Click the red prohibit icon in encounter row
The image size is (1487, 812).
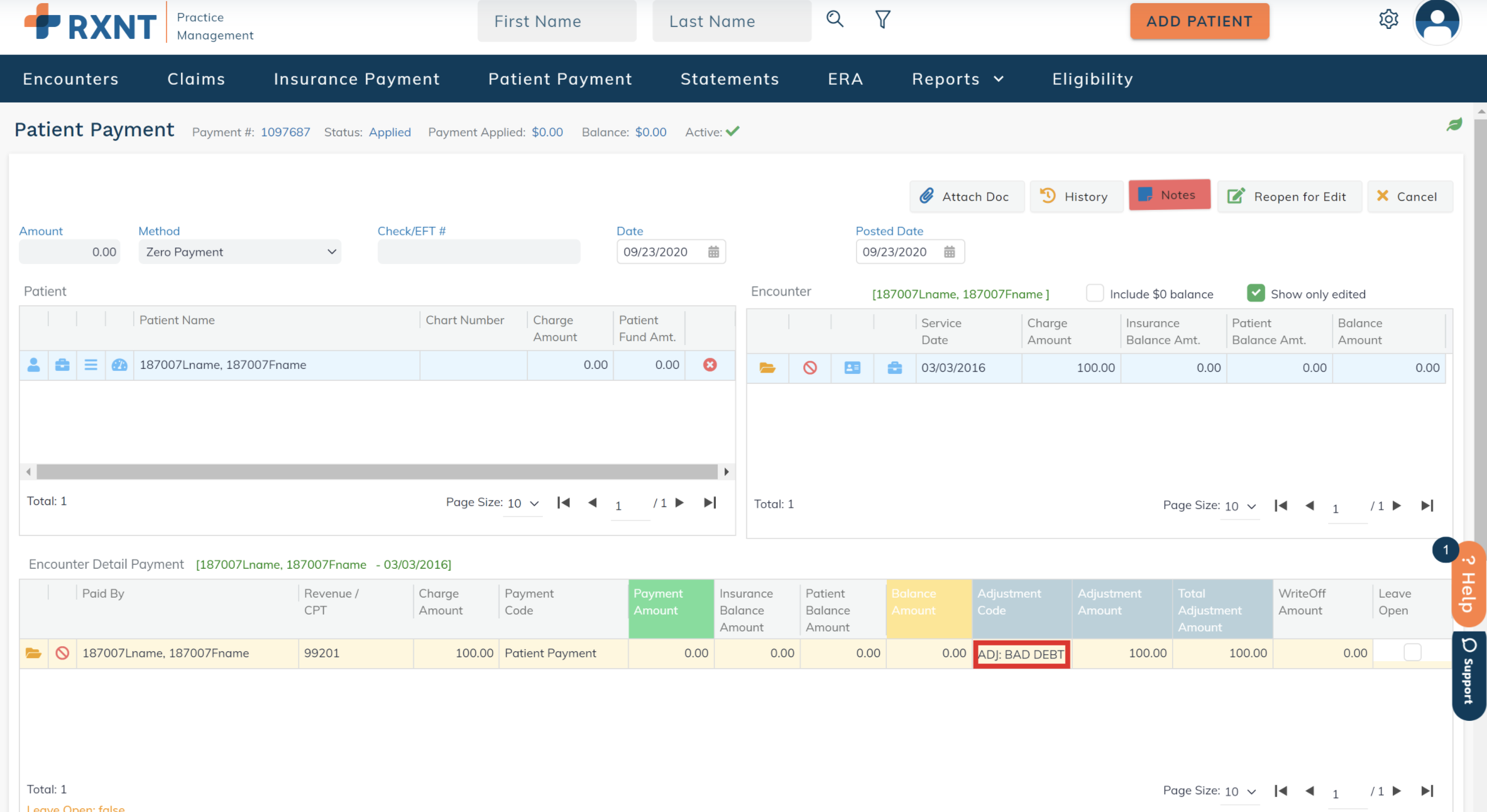coord(810,368)
